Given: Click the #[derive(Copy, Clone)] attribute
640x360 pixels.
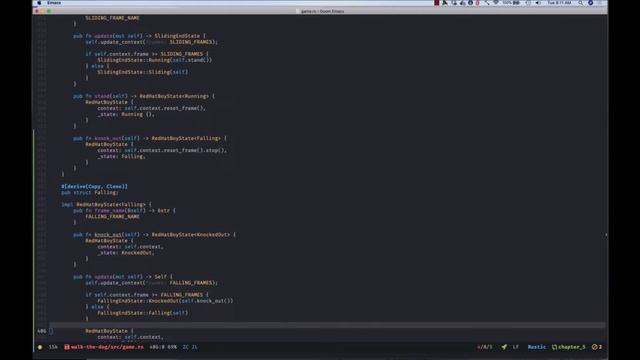Looking at the screenshot, I should pos(94,187).
